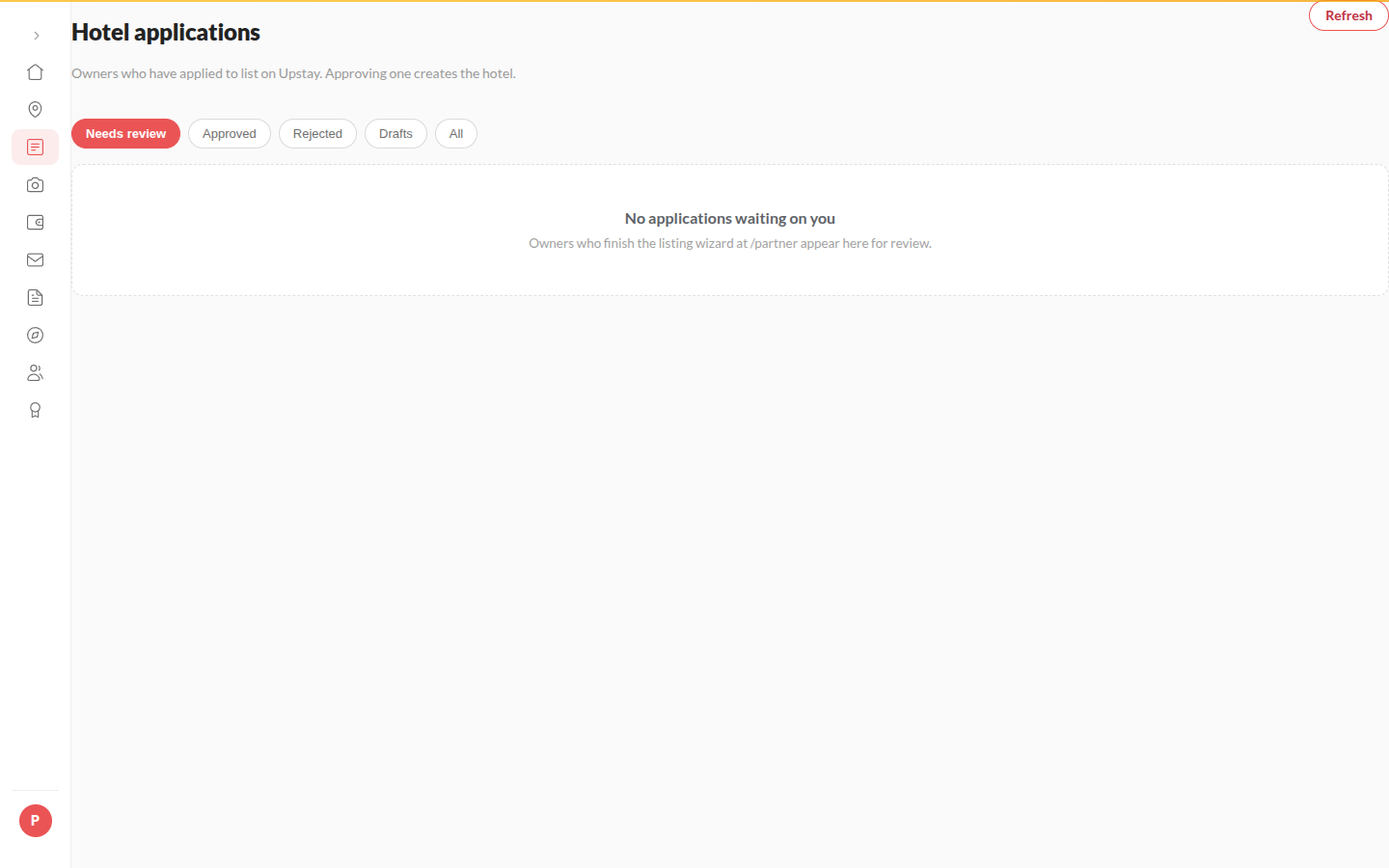
Task: Show All applications tab
Action: coord(456,134)
